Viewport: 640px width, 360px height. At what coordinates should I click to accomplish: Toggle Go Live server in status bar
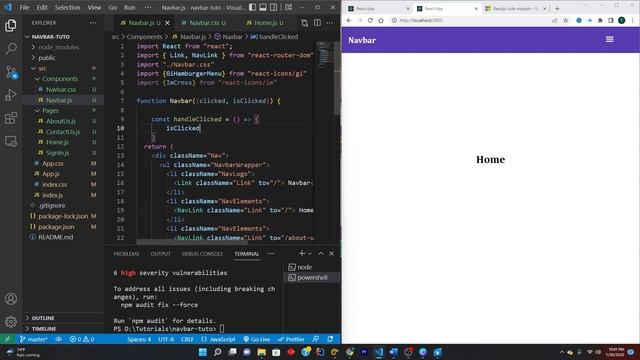pyautogui.click(x=257, y=339)
